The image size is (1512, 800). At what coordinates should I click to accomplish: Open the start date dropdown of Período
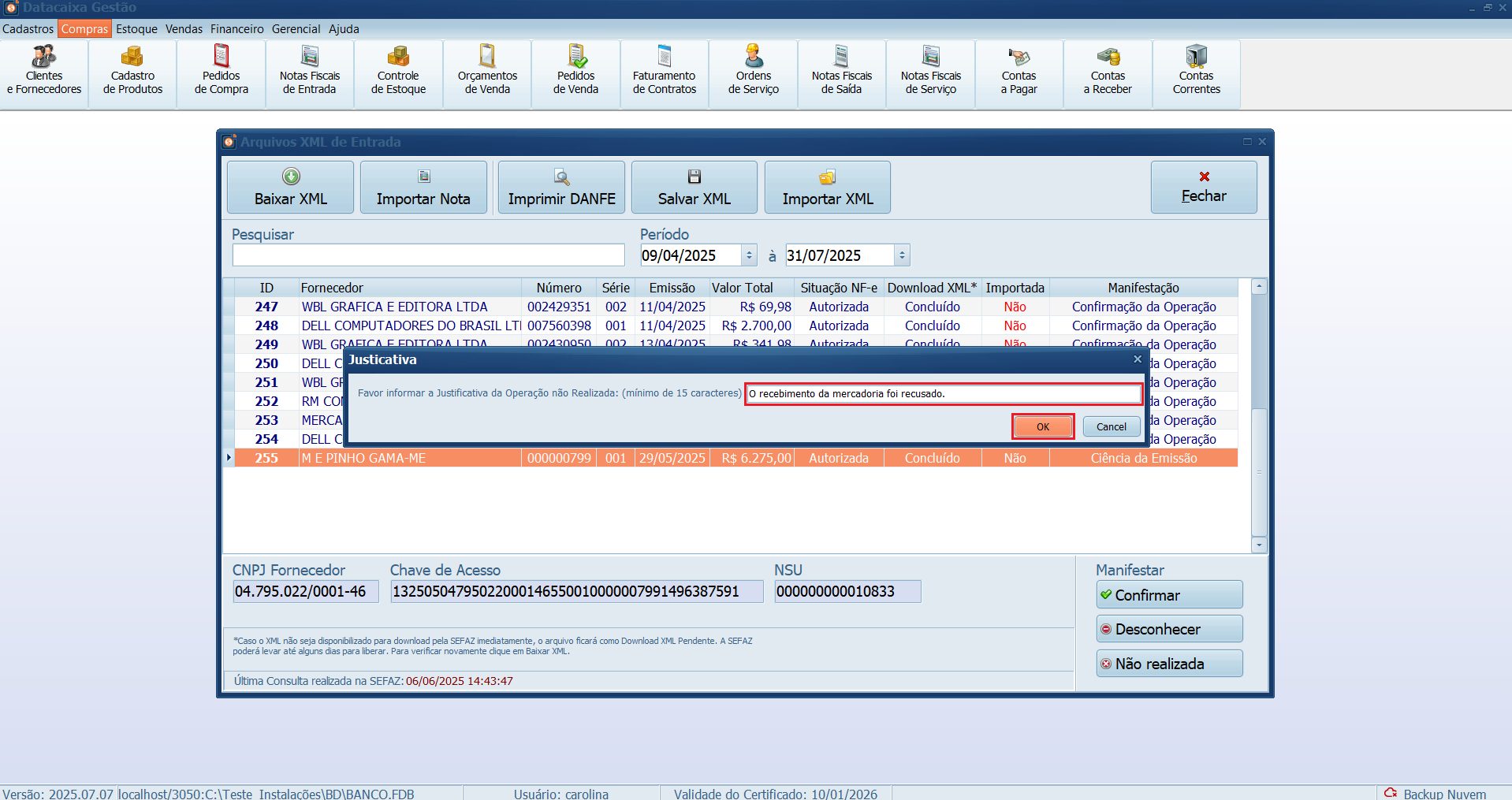(x=749, y=255)
